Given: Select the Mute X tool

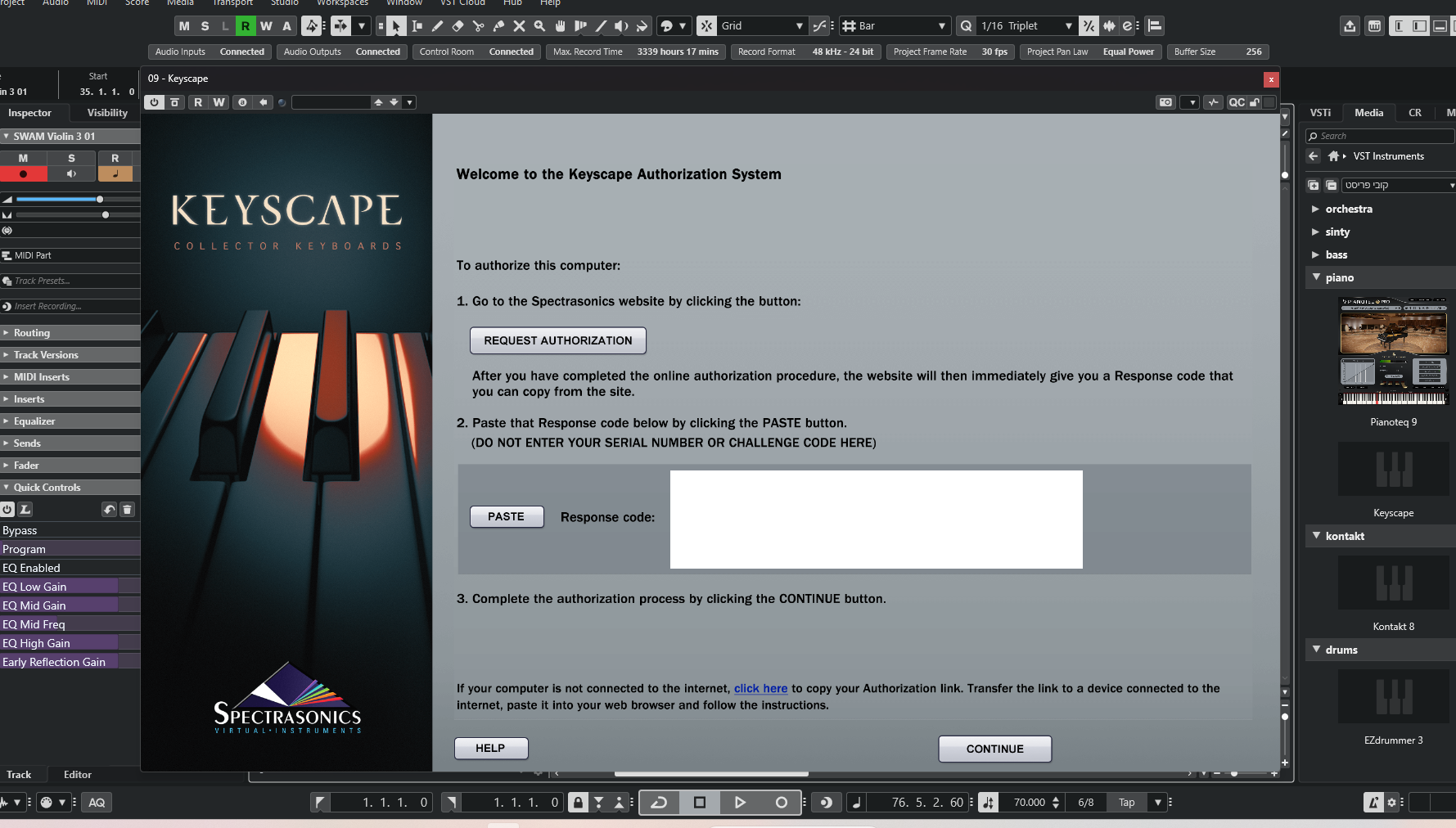Looking at the screenshot, I should pyautogui.click(x=519, y=26).
